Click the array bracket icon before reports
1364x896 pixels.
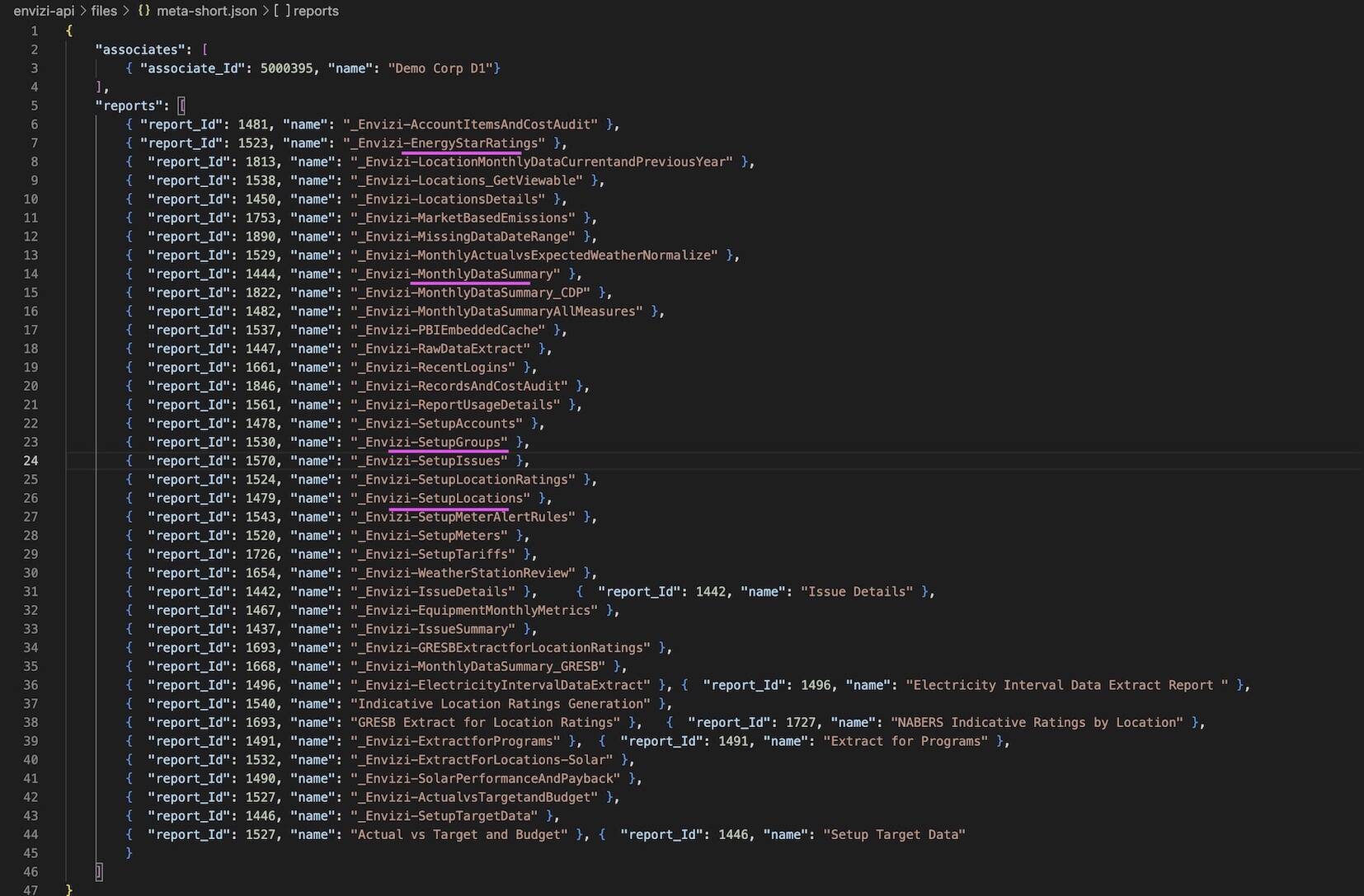(x=282, y=11)
